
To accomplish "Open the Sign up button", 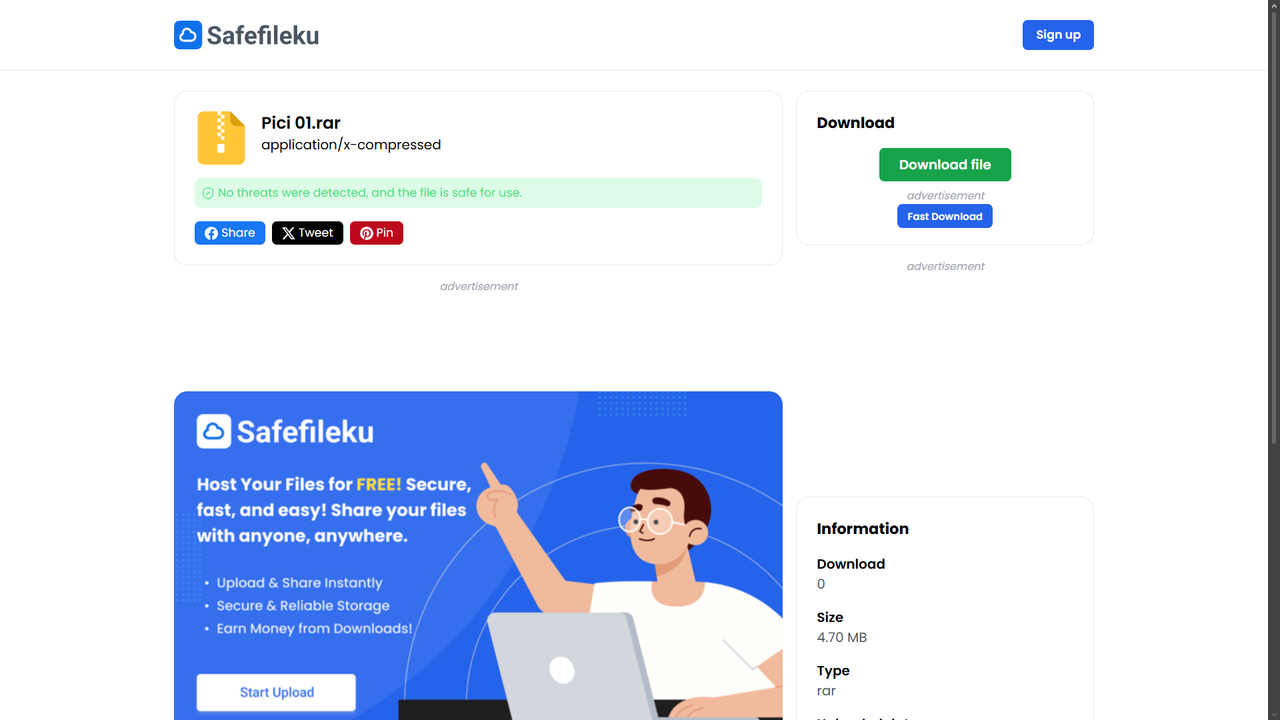I will pos(1058,35).
